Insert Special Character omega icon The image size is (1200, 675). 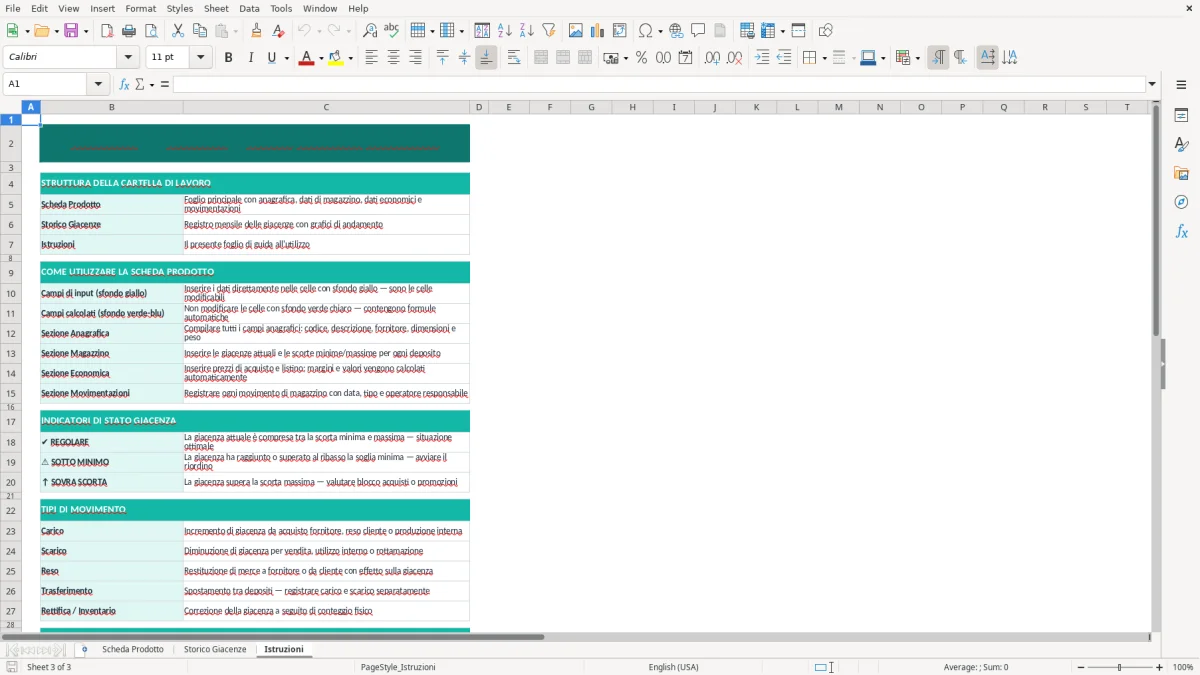[x=645, y=31]
